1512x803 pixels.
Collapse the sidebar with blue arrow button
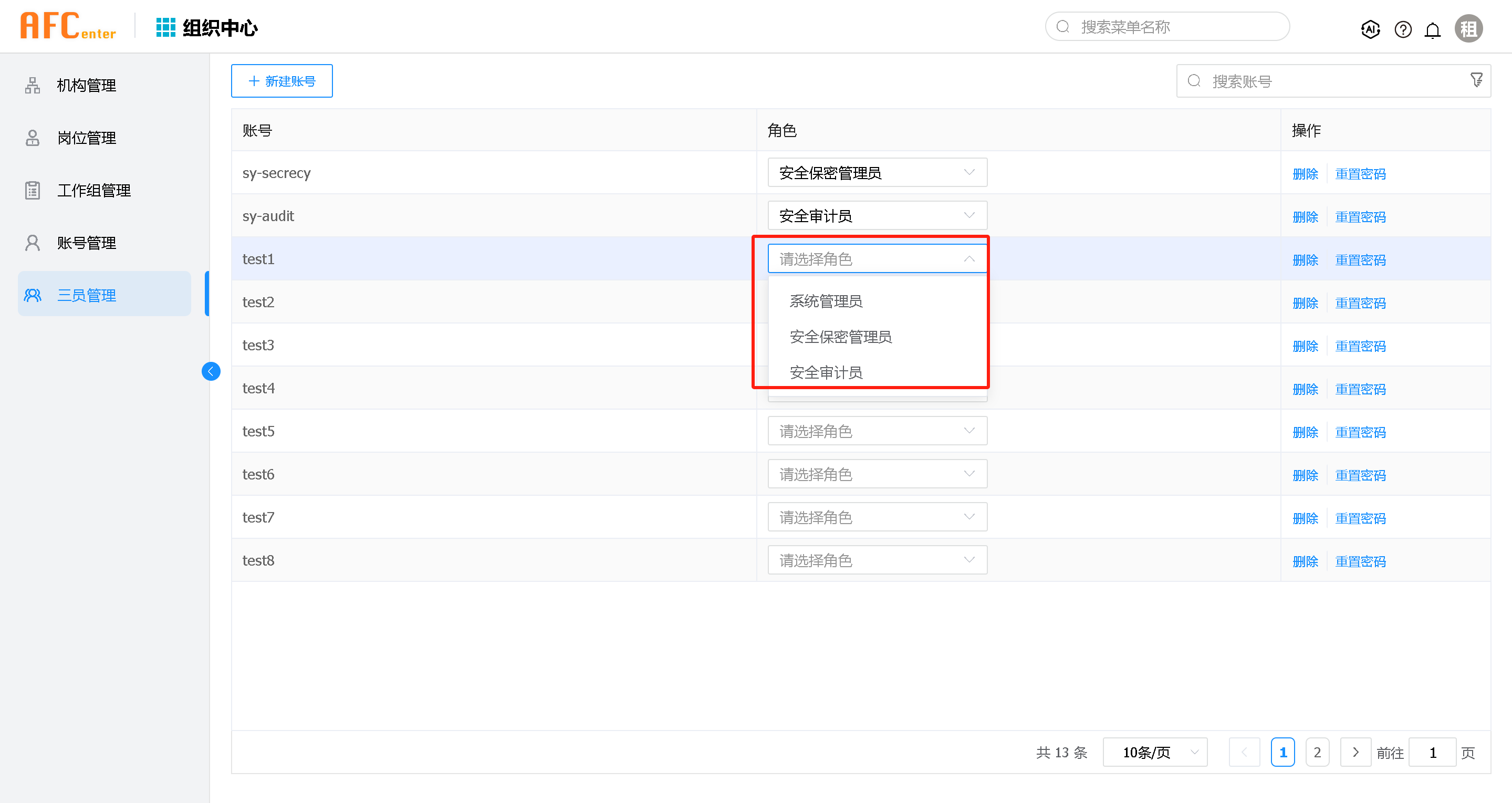[211, 371]
